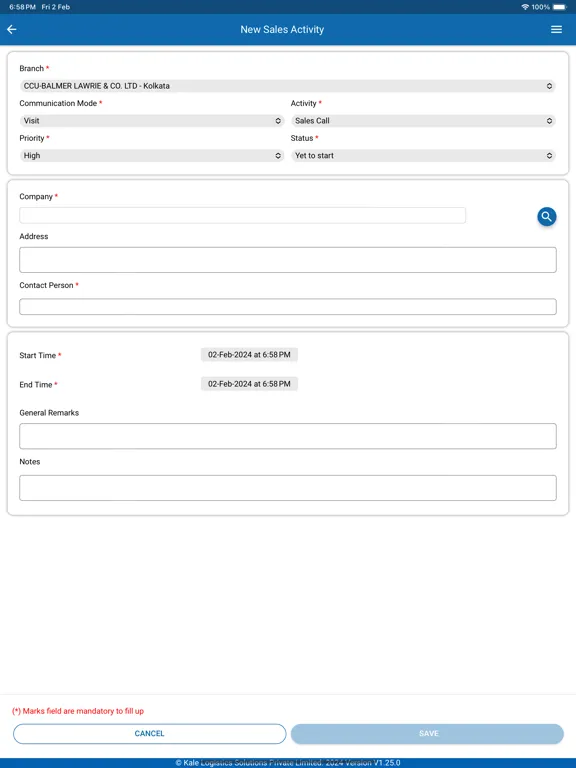Click the 6:58 PM status bar time
Image resolution: width=576 pixels, height=768 pixels.
pos(23,7)
